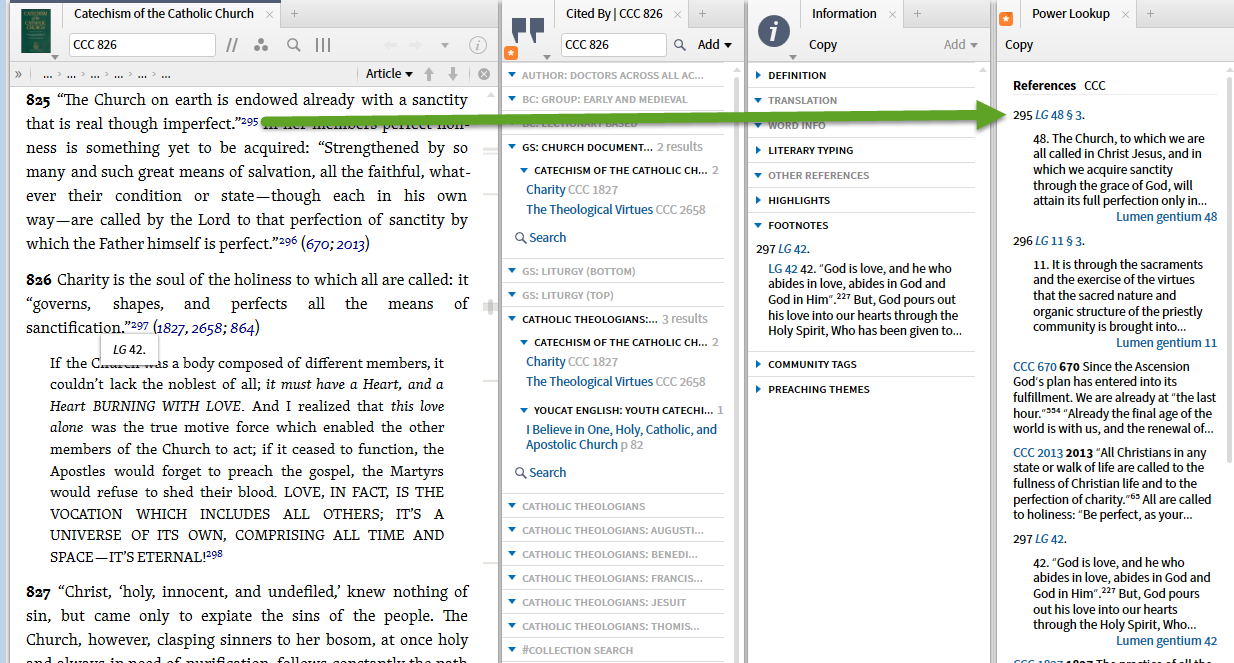Expand breadcrumb with double chevron icon

(18, 74)
